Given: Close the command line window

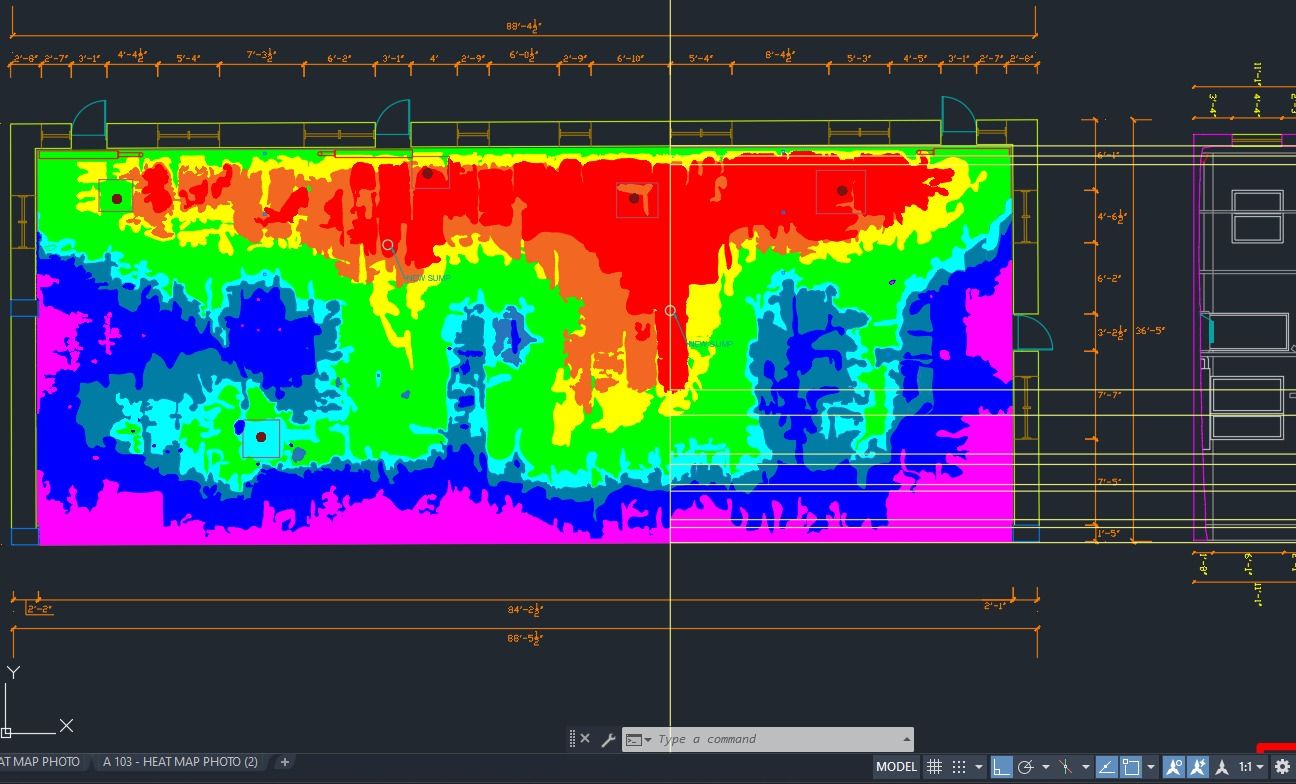Looking at the screenshot, I should point(585,740).
